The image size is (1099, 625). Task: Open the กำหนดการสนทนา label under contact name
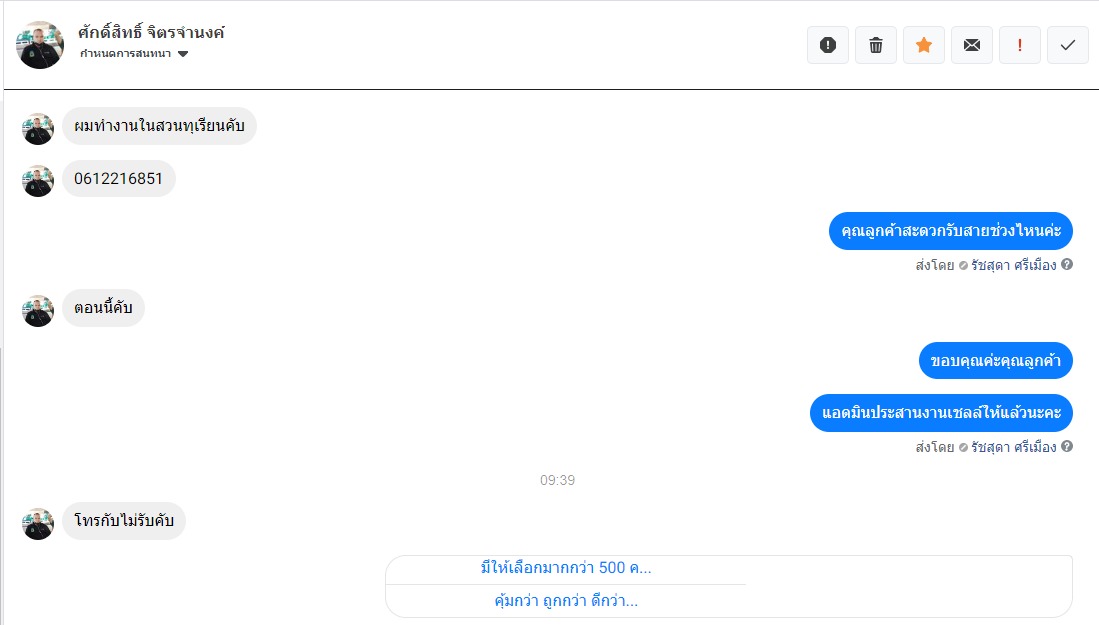pyautogui.click(x=125, y=54)
